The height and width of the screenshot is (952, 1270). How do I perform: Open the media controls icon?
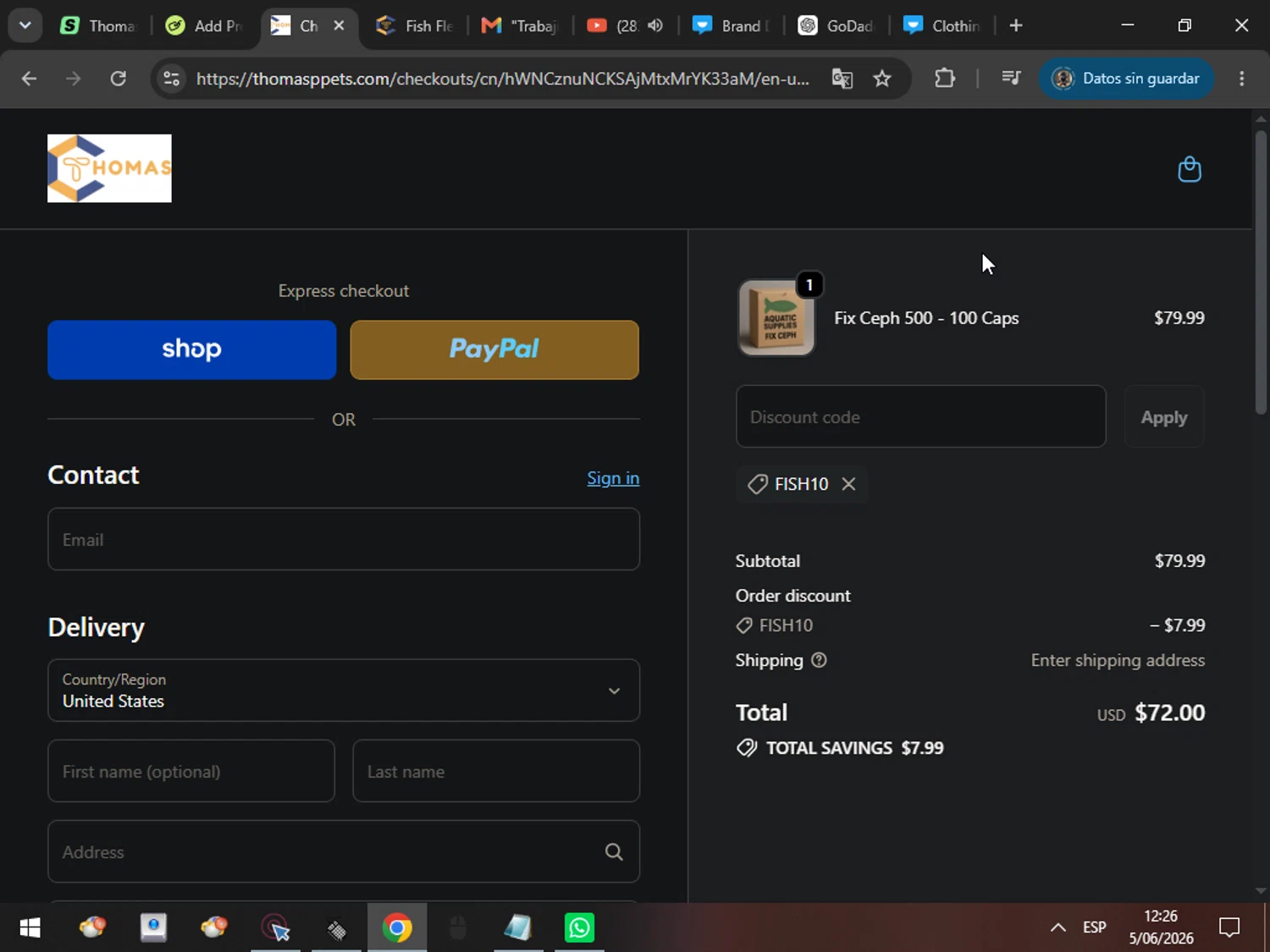pos(1011,79)
